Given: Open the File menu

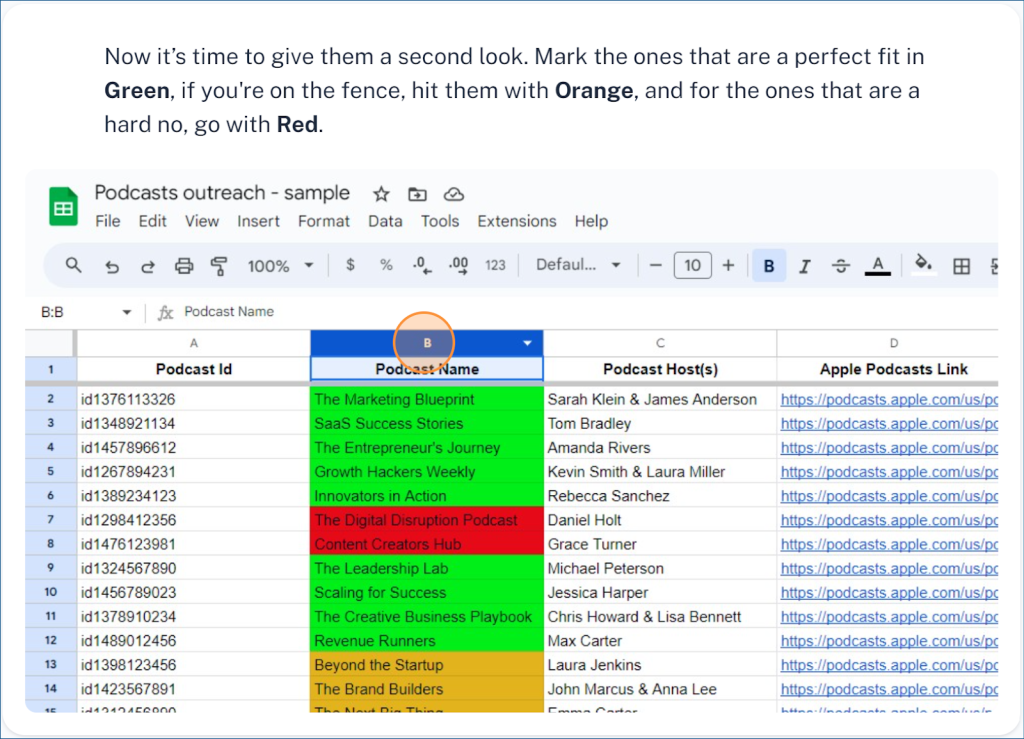Looking at the screenshot, I should click(108, 221).
